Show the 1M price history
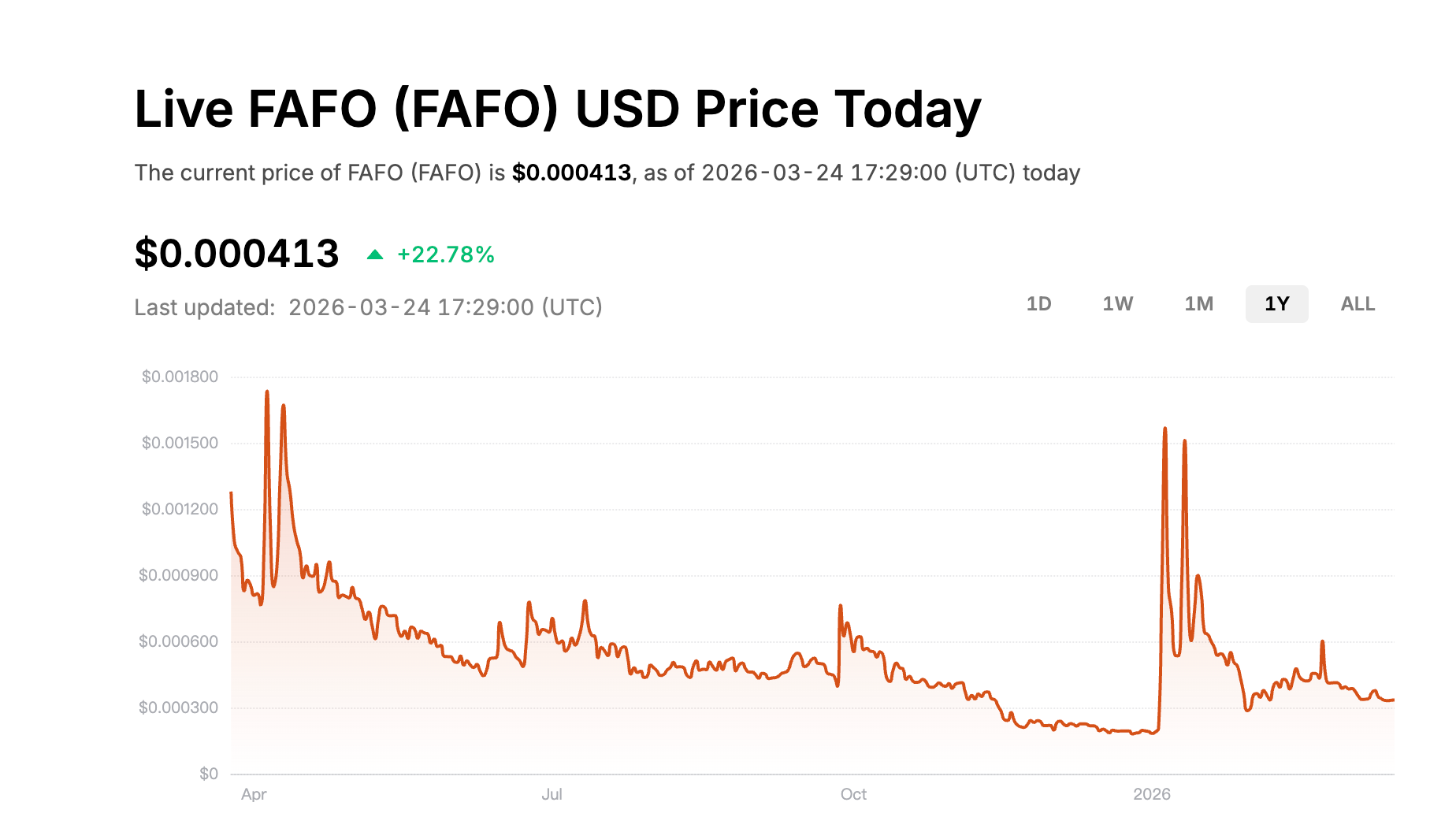1456x832 pixels. [1198, 304]
